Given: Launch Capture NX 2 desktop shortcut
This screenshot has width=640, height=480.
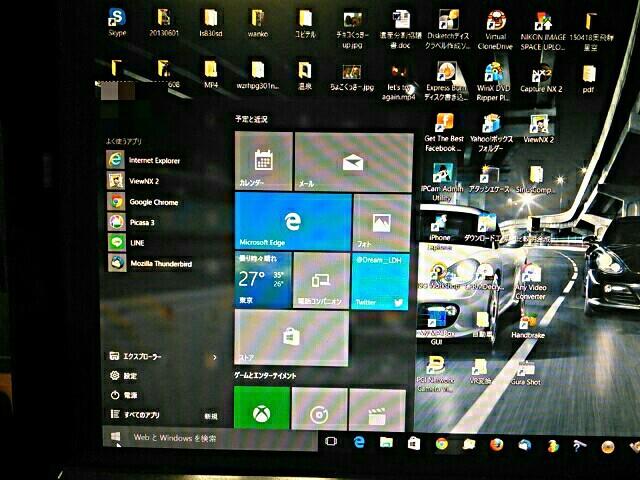Looking at the screenshot, I should pos(541,80).
